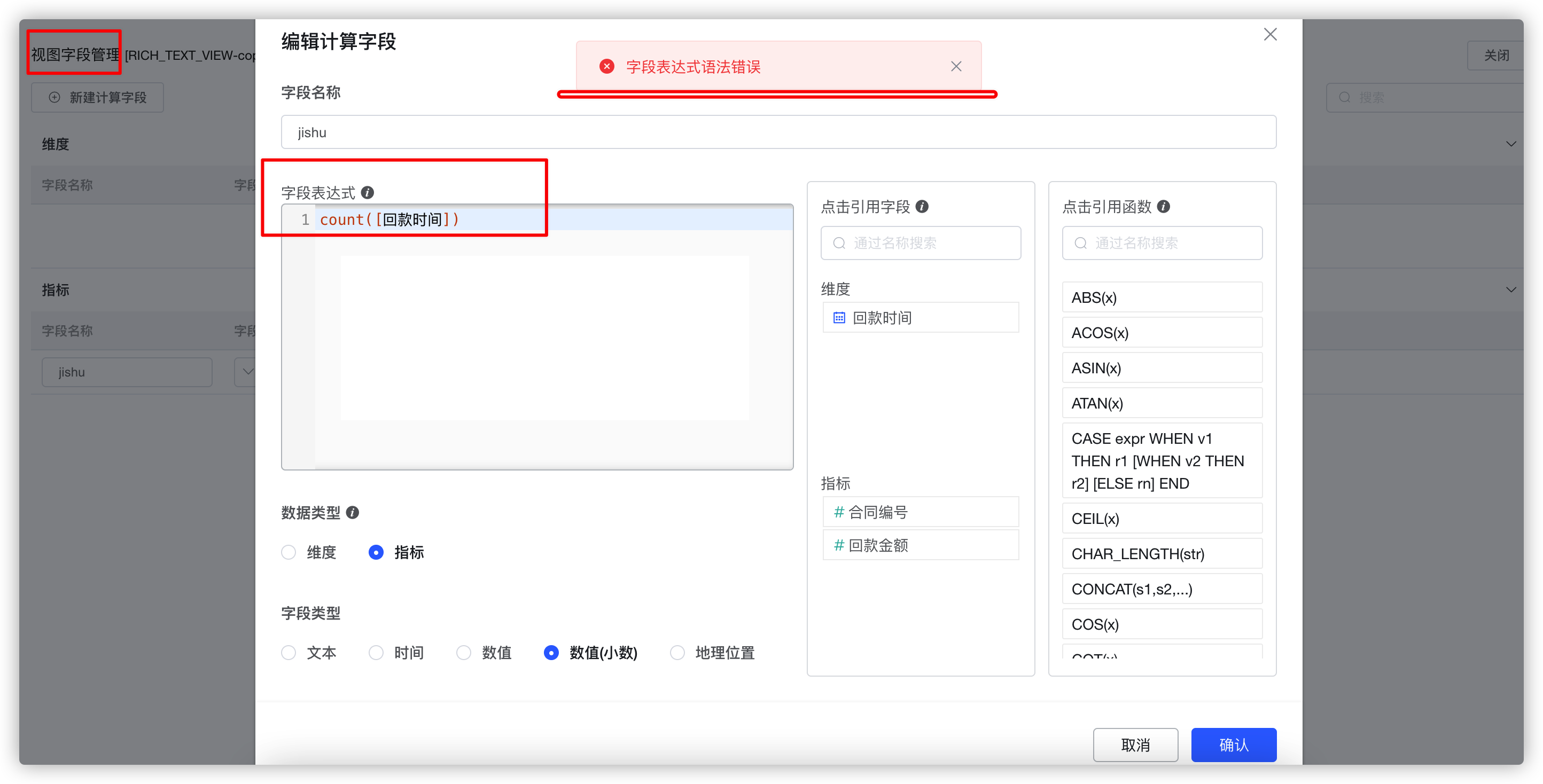Select 指标 data type radio
Screen dimensions: 1543x784
(376, 552)
